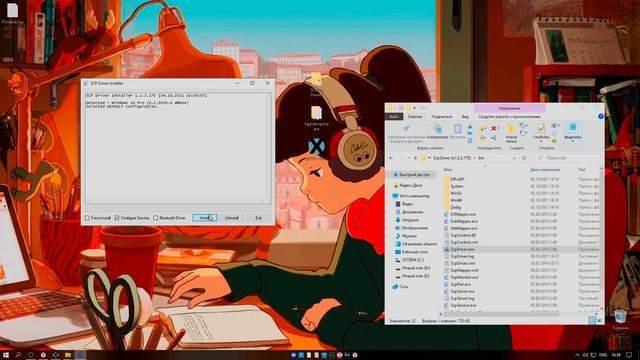Go up one folder level arrow
Viewport: 640px width, 360px height.
pyautogui.click(x=416, y=158)
